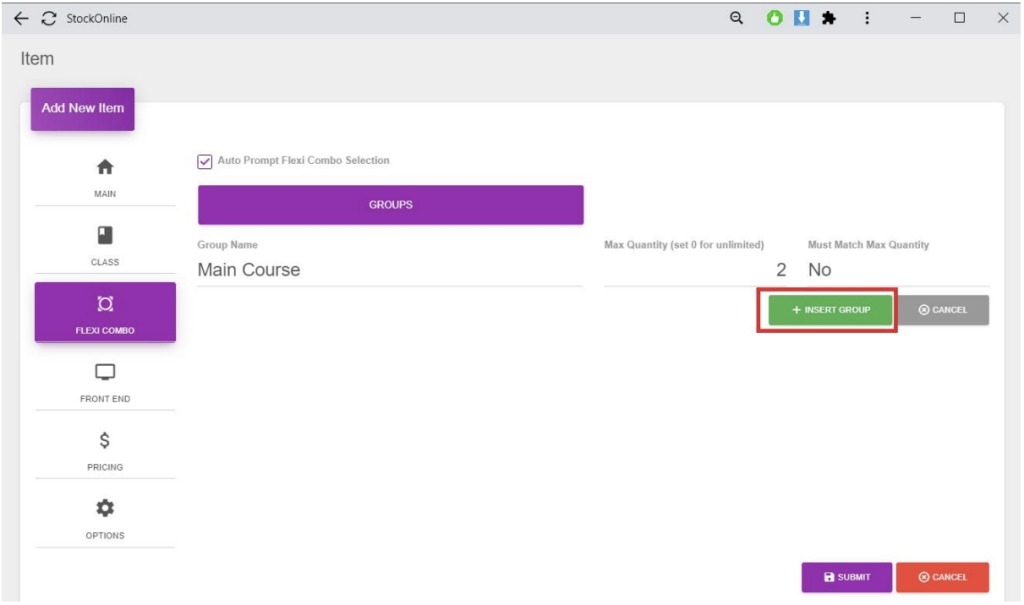This screenshot has width=1024, height=605.
Task: Open the Must Match Max Quantity dropdown
Action: click(x=897, y=270)
